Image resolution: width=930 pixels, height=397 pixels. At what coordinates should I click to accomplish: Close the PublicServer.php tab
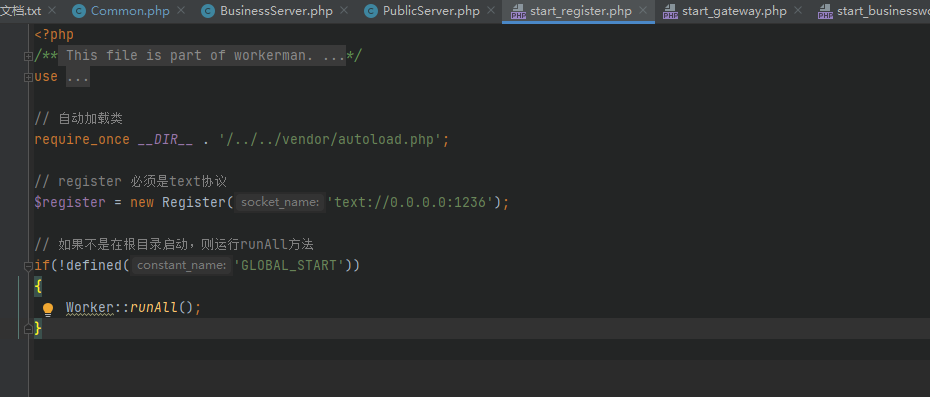pyautogui.click(x=491, y=10)
